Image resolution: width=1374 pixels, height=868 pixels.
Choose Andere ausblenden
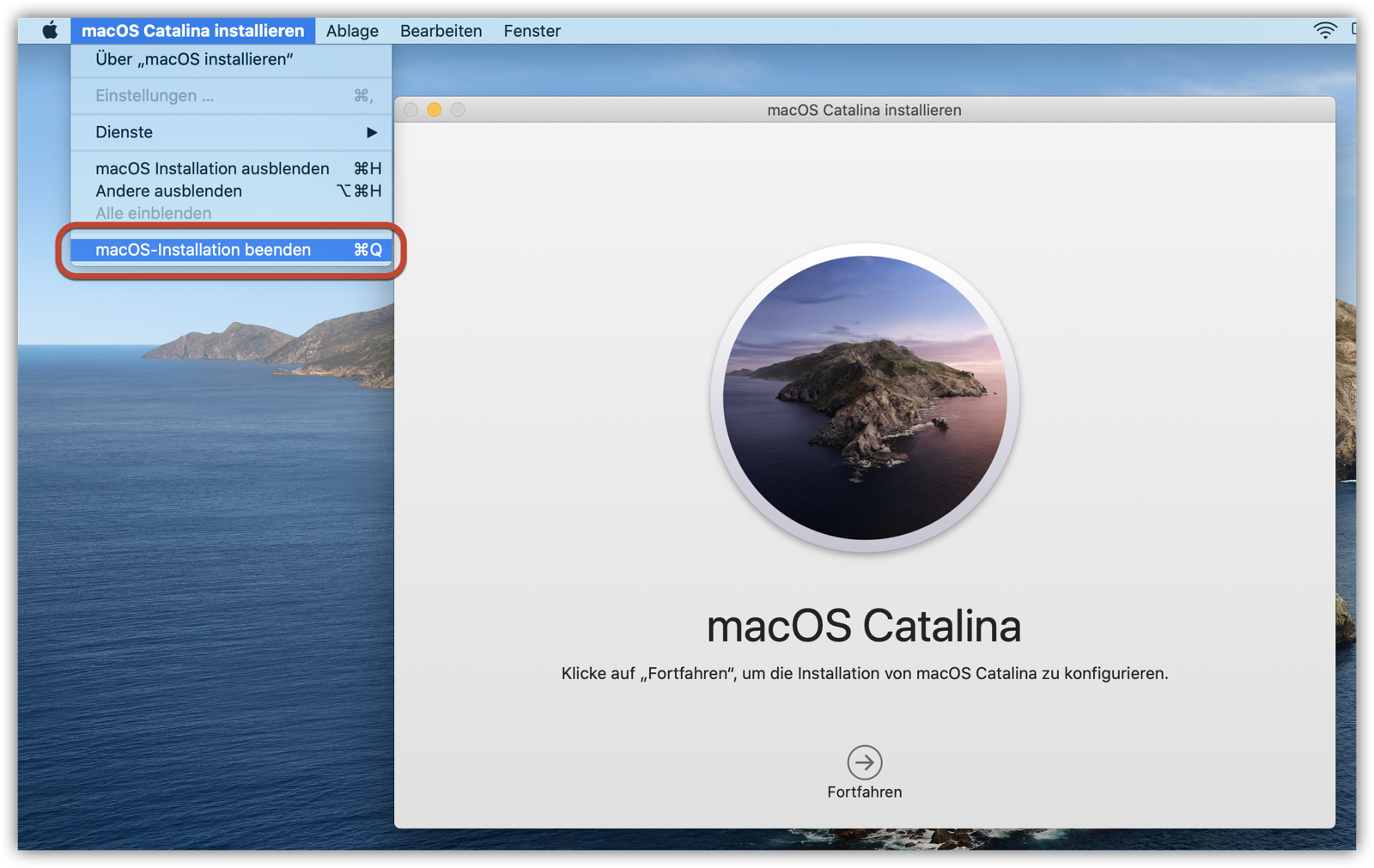231,191
